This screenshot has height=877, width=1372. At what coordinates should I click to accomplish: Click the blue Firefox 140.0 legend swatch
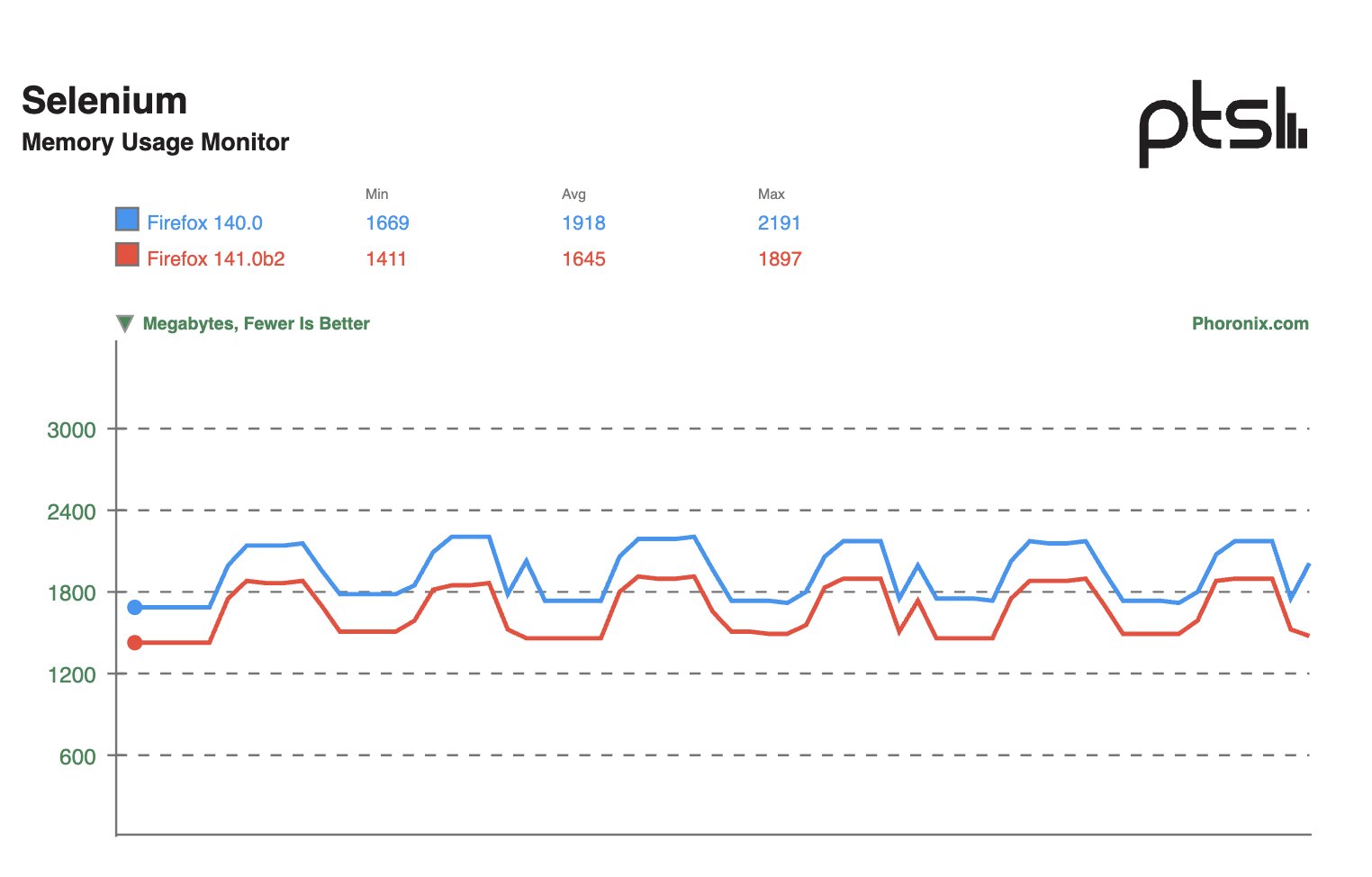point(127,220)
